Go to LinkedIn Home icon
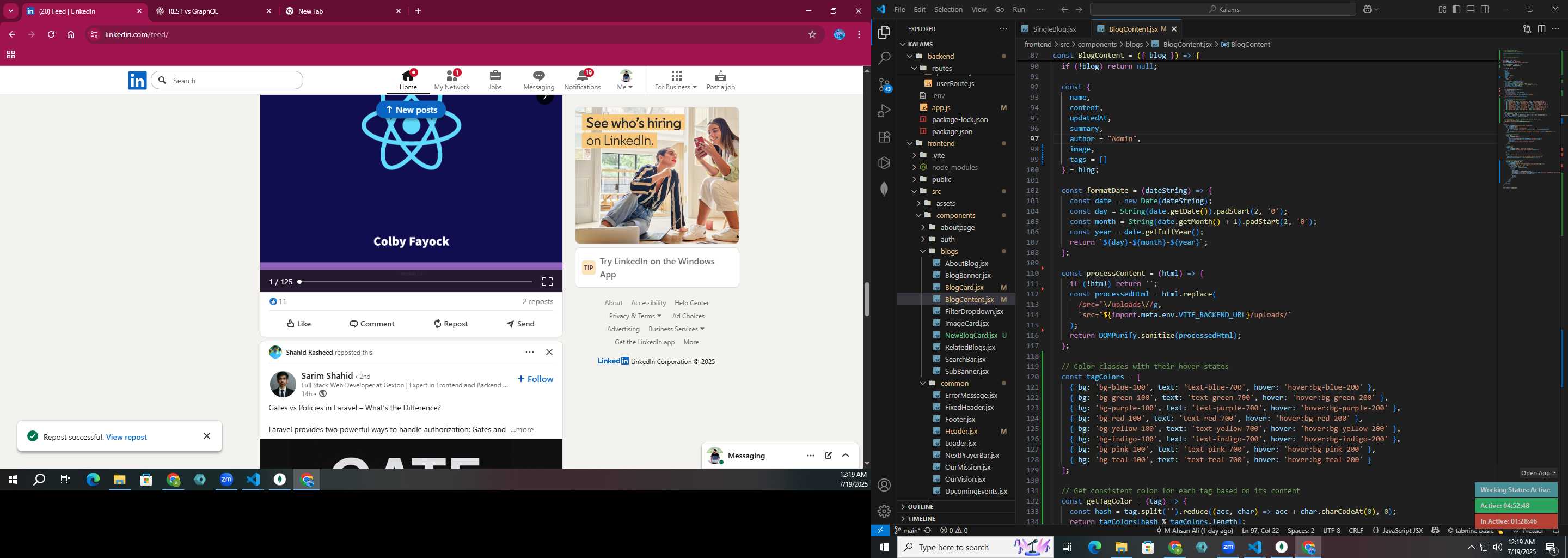 point(408,80)
